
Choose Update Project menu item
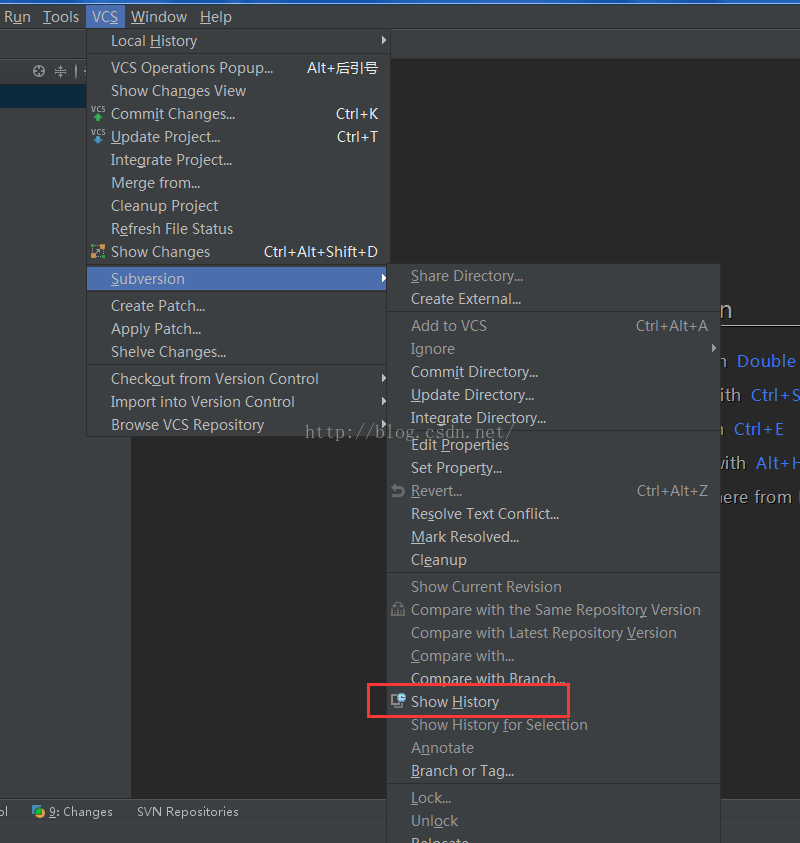(x=237, y=137)
